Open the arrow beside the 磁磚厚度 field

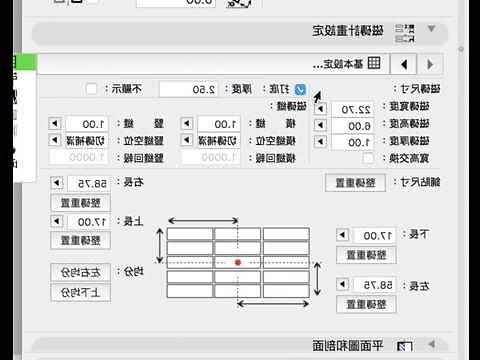(321, 142)
